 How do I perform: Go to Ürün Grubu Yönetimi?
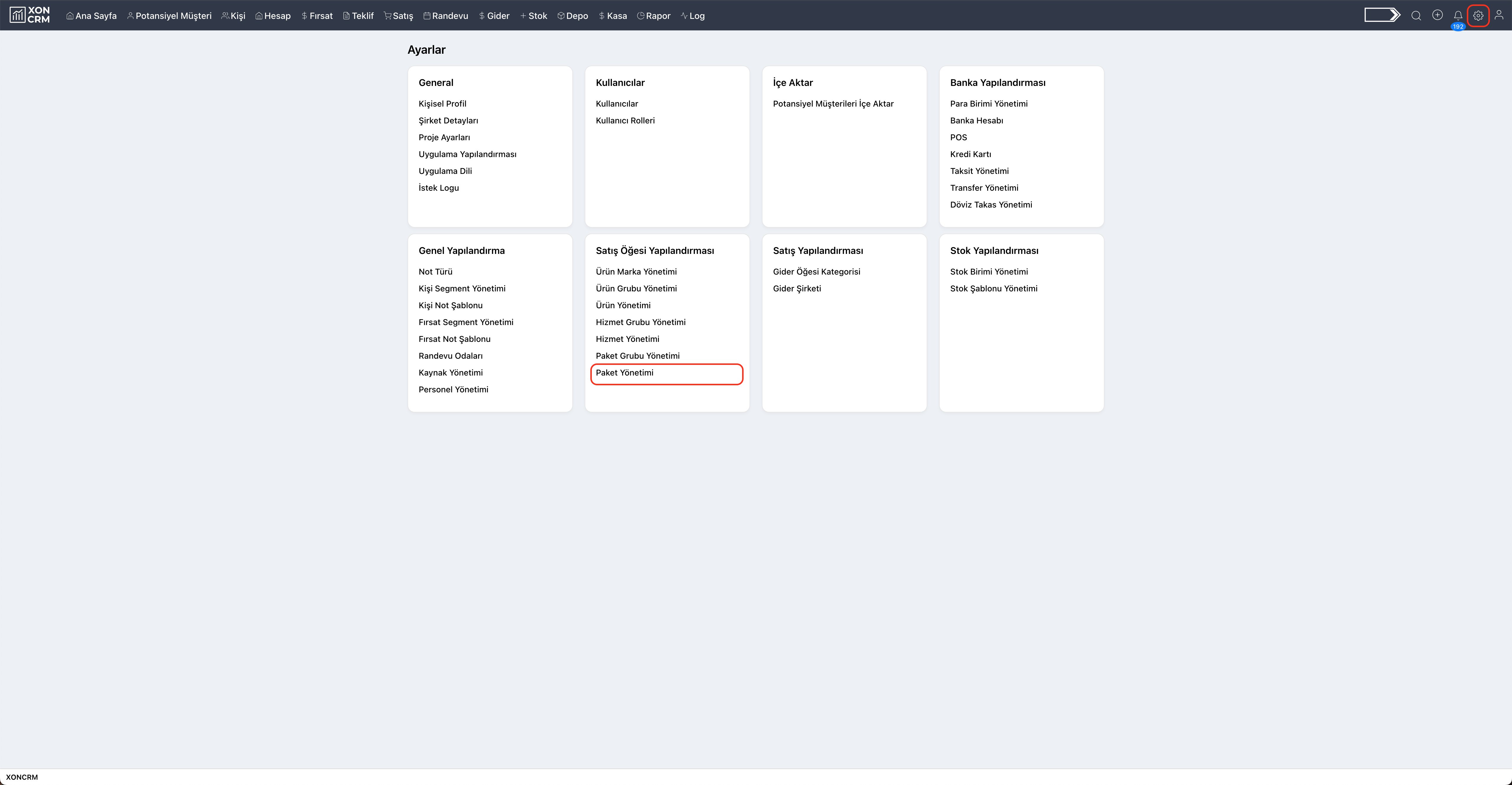pos(636,289)
